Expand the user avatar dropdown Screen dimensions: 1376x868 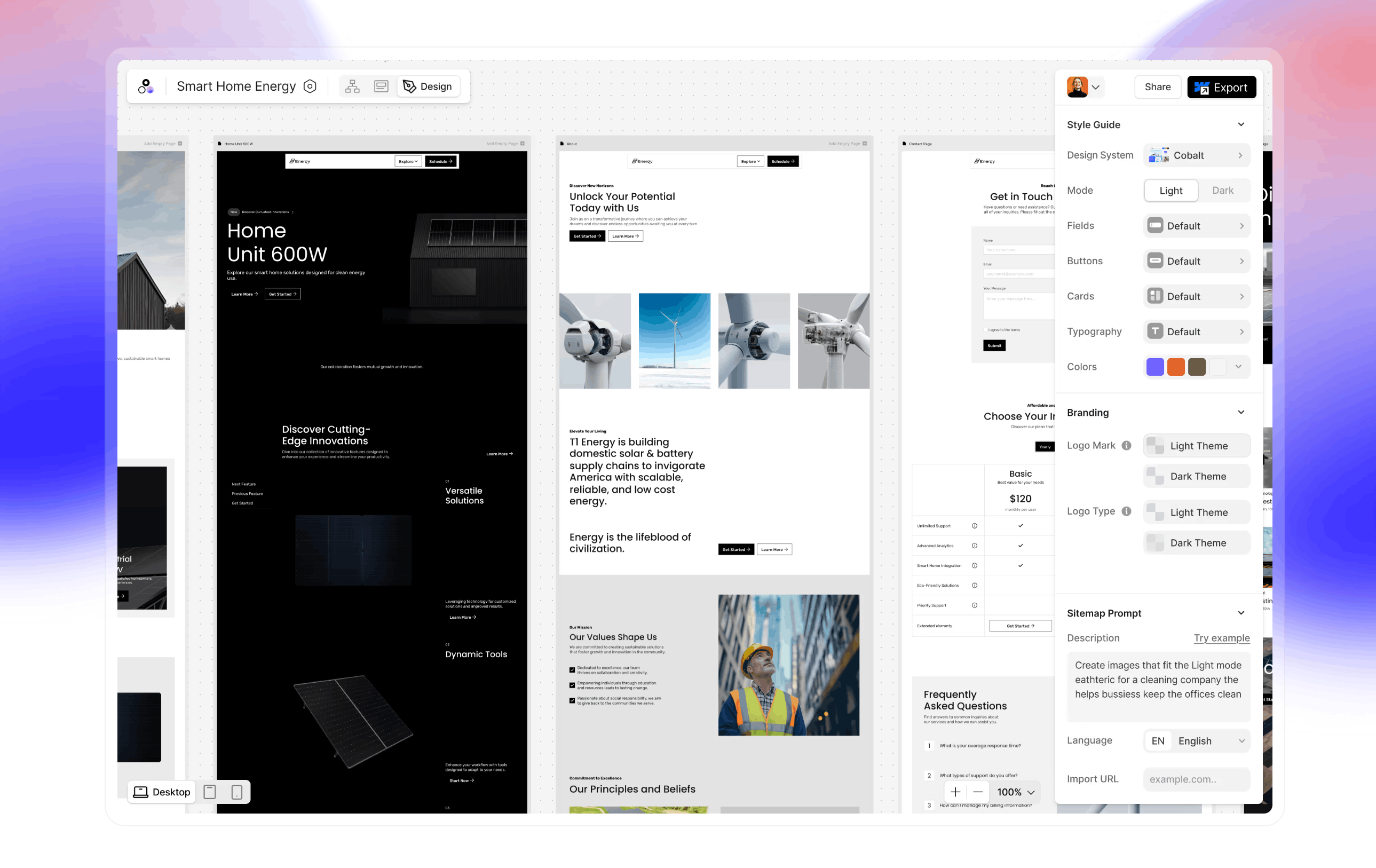tap(1096, 87)
